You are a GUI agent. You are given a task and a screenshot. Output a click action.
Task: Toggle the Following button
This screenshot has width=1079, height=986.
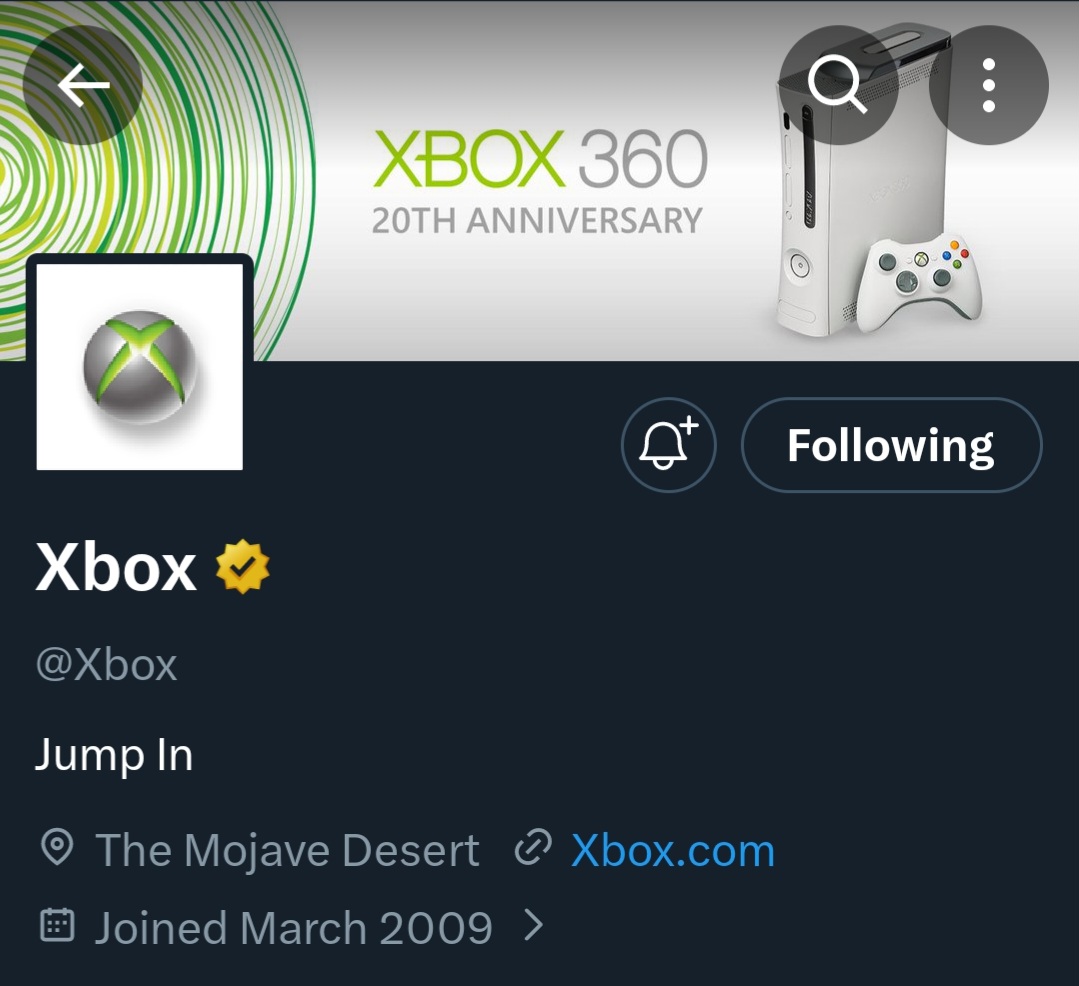tap(891, 445)
